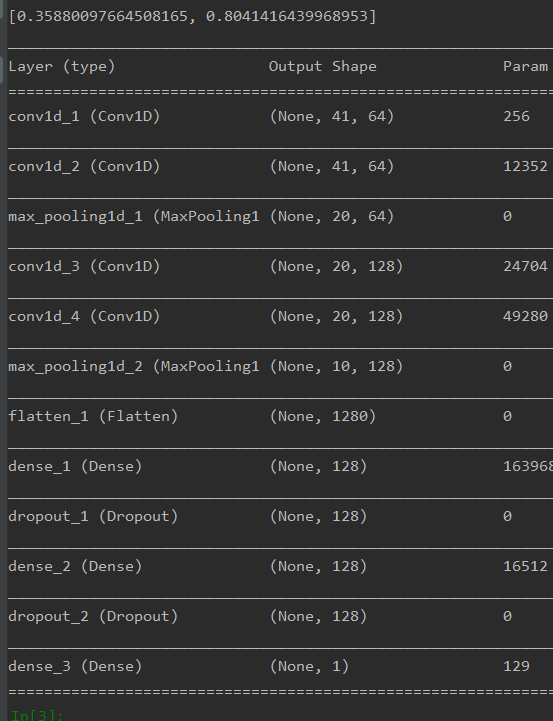Image resolution: width=553 pixels, height=721 pixels.
Task: Click parameter count 12352
Action: (x=525, y=166)
